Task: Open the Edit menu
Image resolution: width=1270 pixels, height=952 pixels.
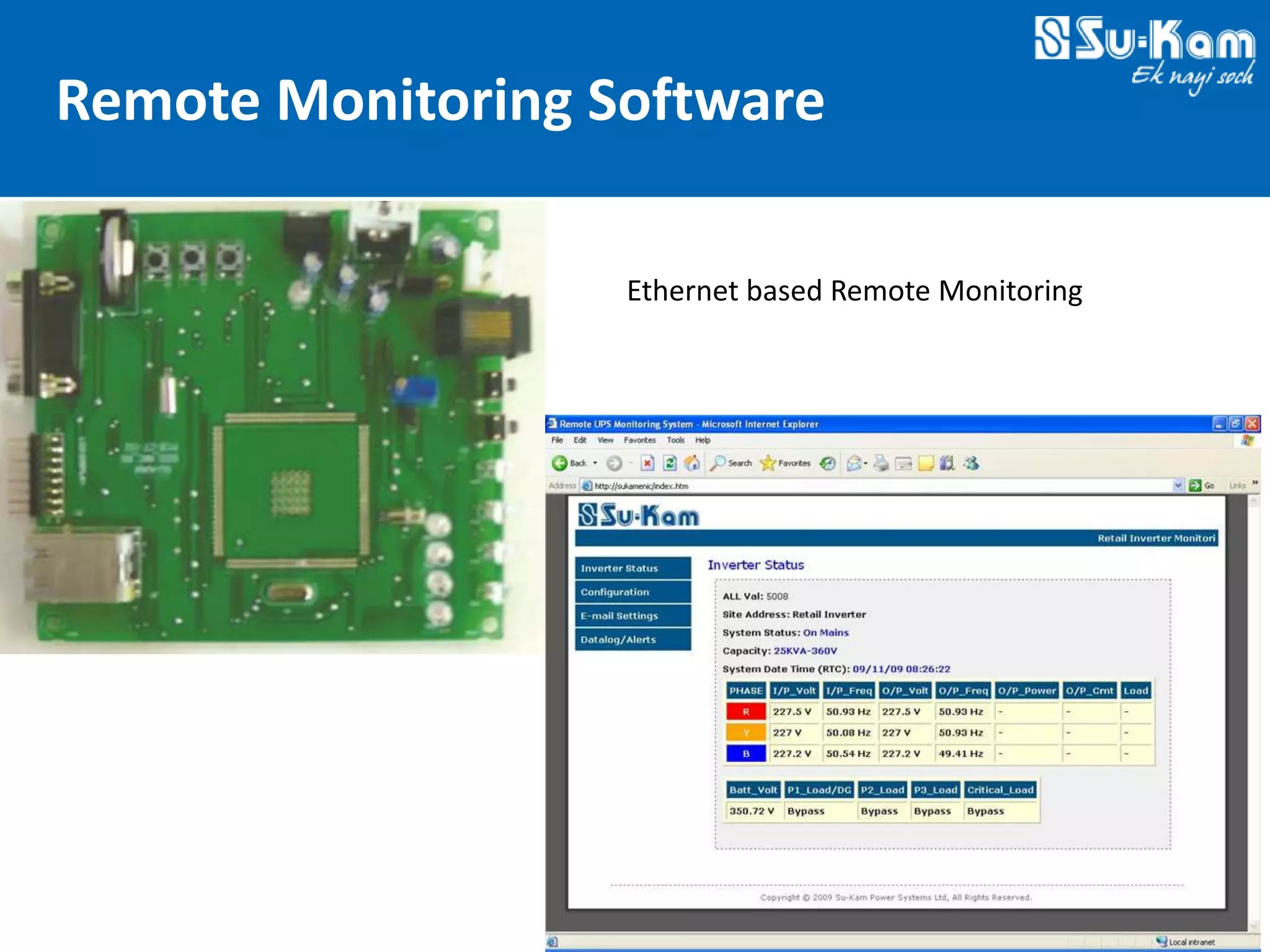Action: [580, 440]
